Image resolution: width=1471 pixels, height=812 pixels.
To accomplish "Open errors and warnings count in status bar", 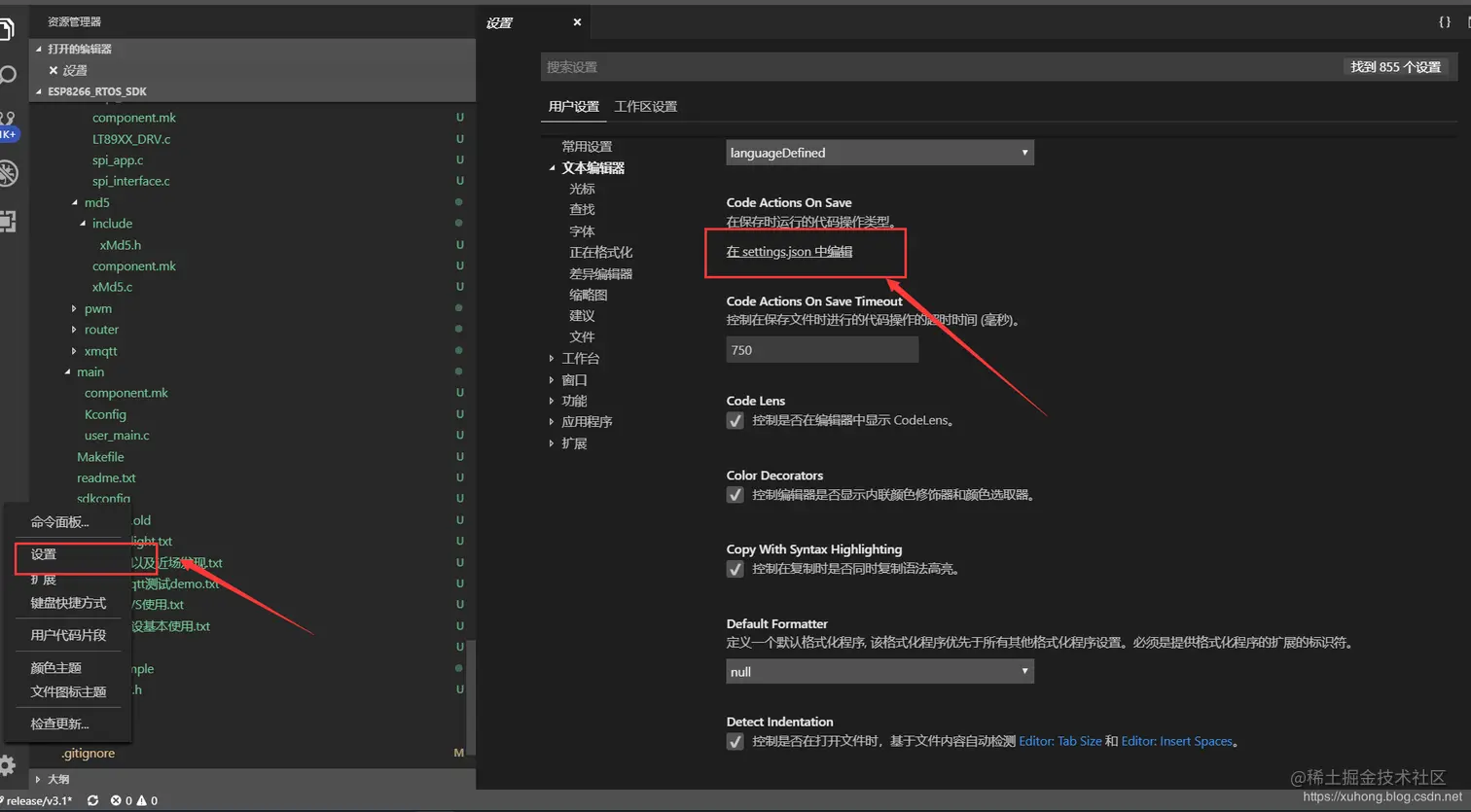I will (x=134, y=800).
